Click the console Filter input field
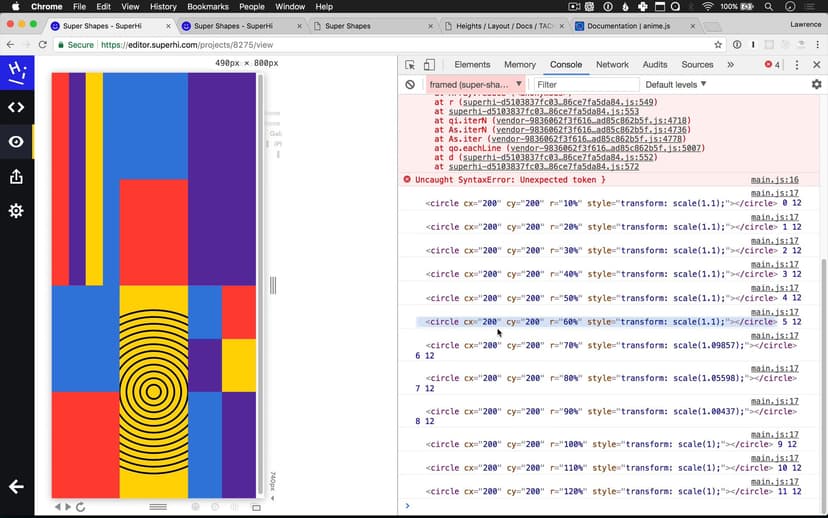Screen dimensions: 828x518 tap(585, 85)
